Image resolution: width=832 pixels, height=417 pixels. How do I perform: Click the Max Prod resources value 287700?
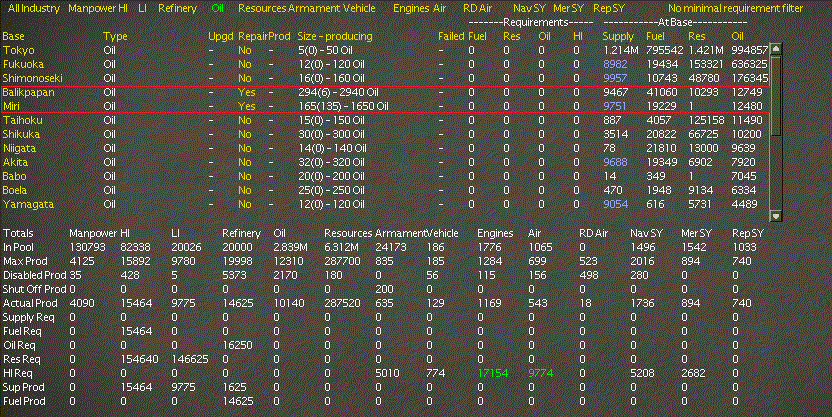[x=342, y=262]
